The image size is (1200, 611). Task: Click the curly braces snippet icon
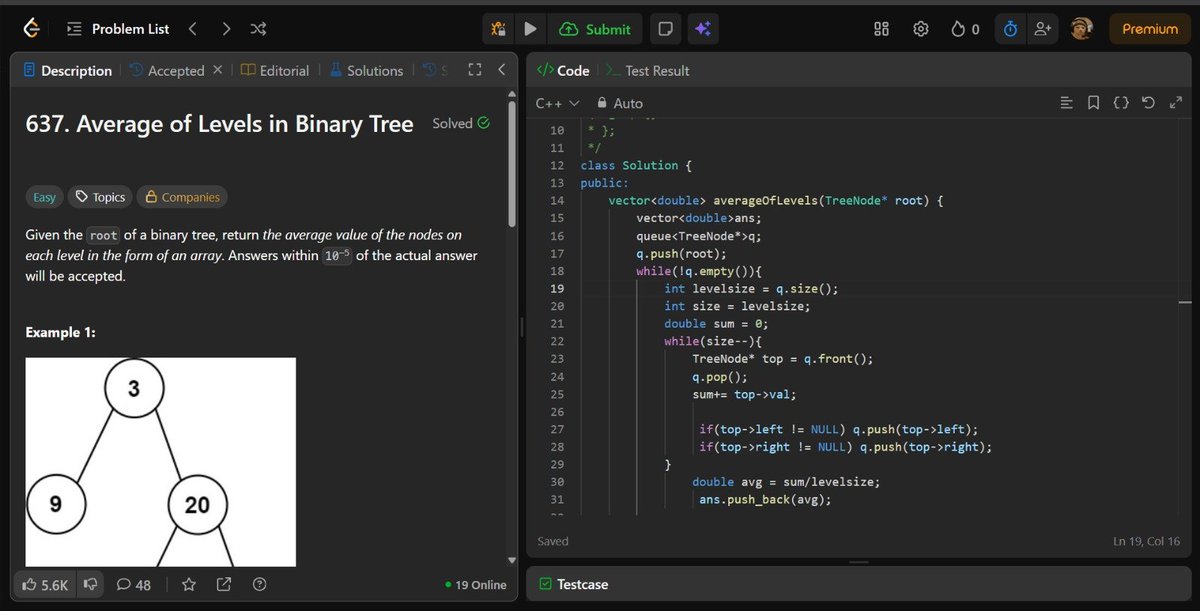click(x=1121, y=103)
